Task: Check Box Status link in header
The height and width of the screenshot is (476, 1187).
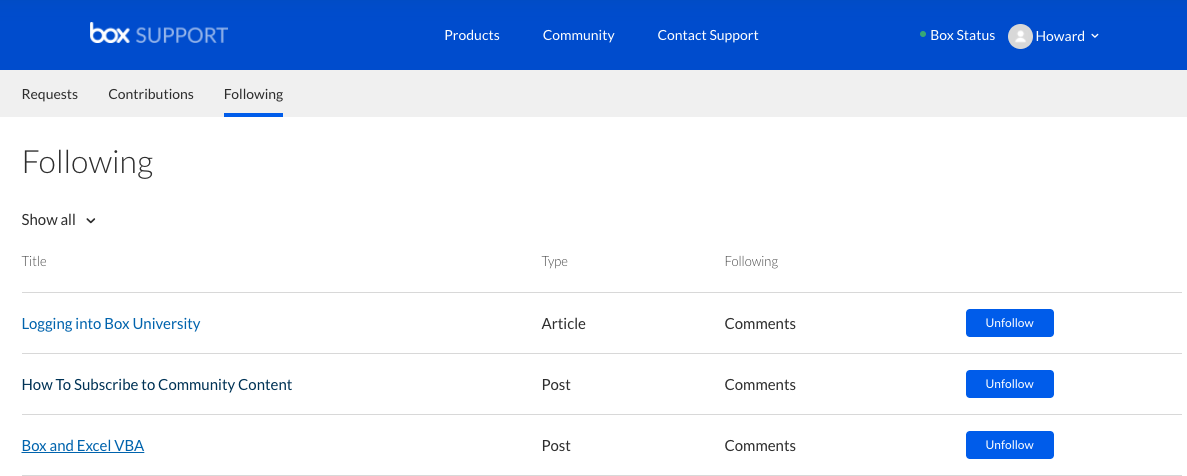Action: pos(962,35)
